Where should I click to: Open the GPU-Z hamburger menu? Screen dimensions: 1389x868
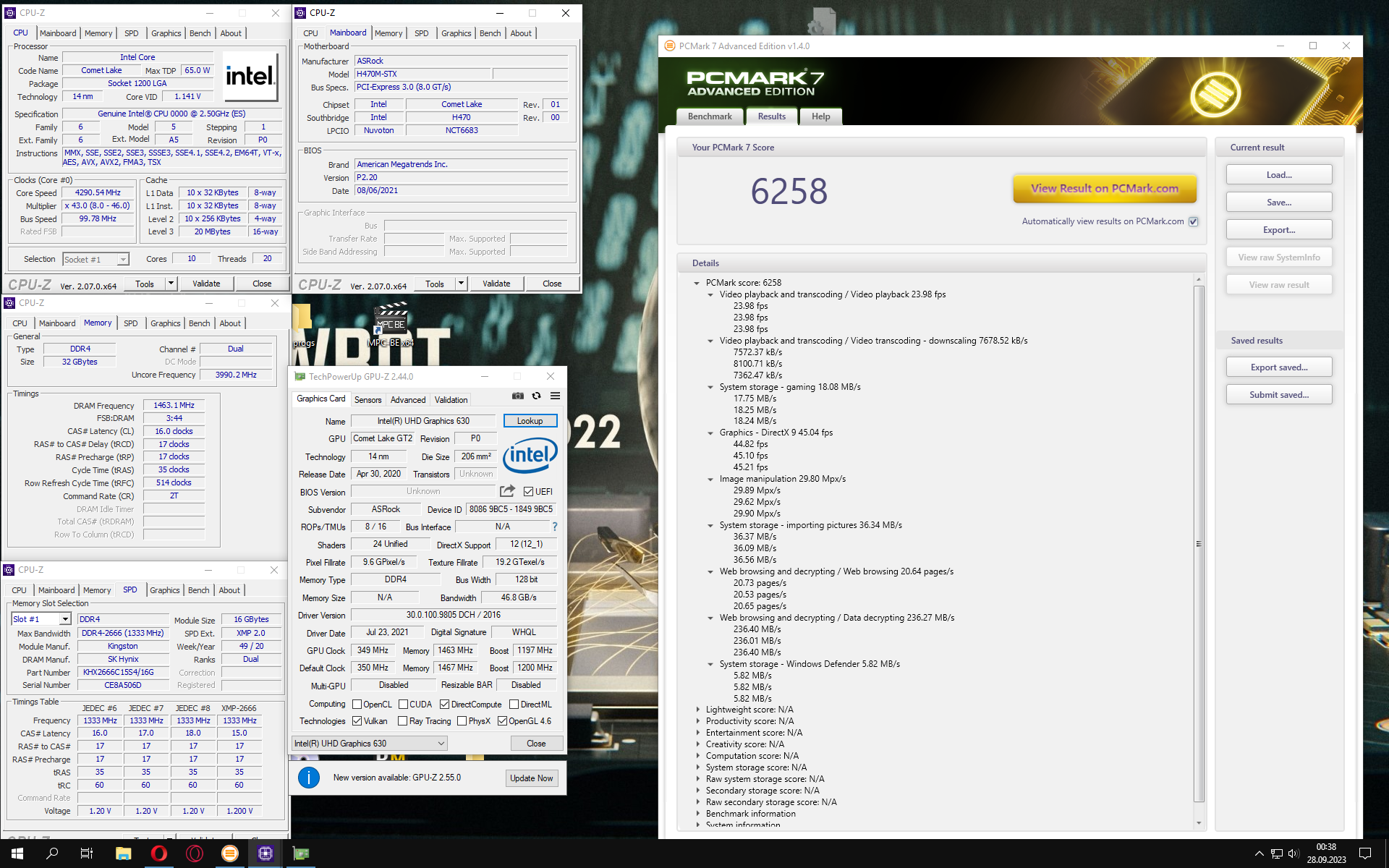pyautogui.click(x=555, y=396)
